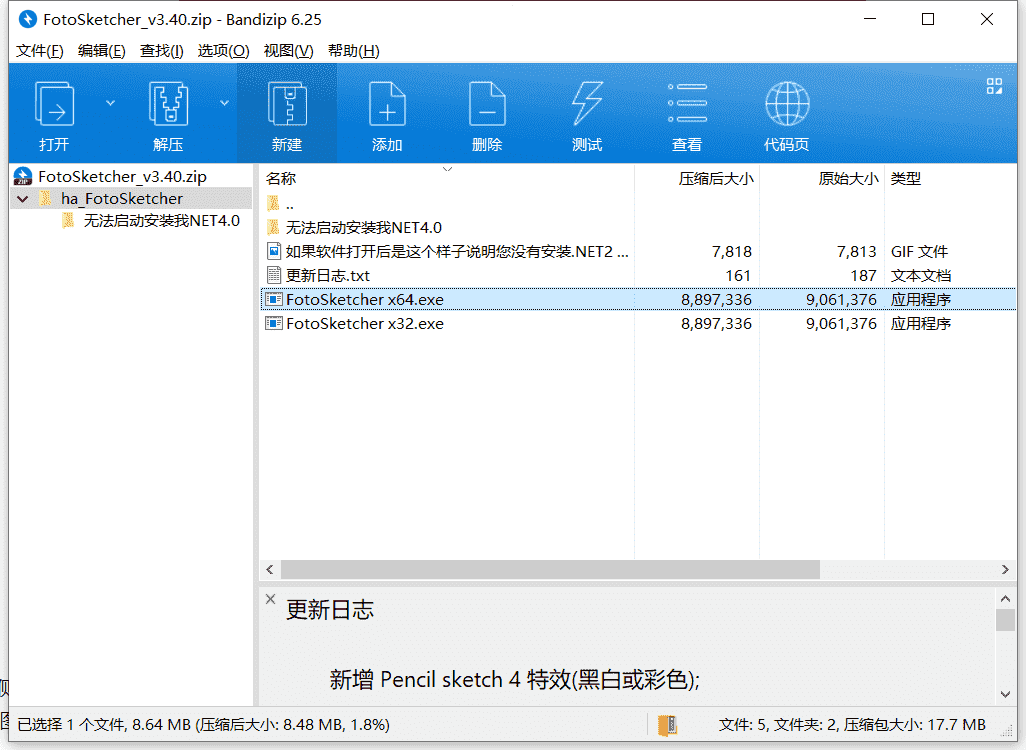
Task: Select 无法启动安装我NET4.0 in left tree
Action: coord(162,221)
